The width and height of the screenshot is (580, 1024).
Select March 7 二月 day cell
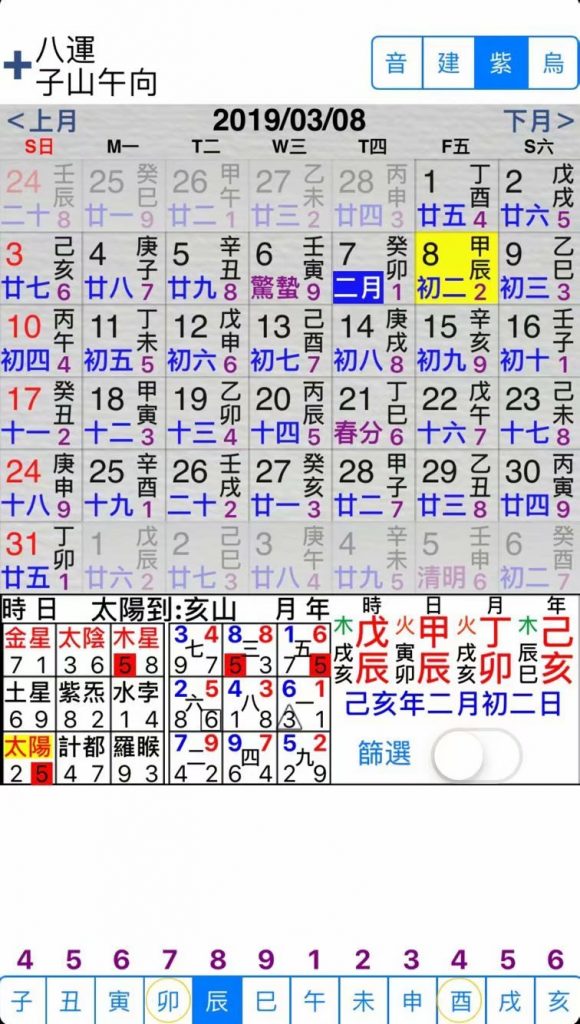tap(373, 267)
